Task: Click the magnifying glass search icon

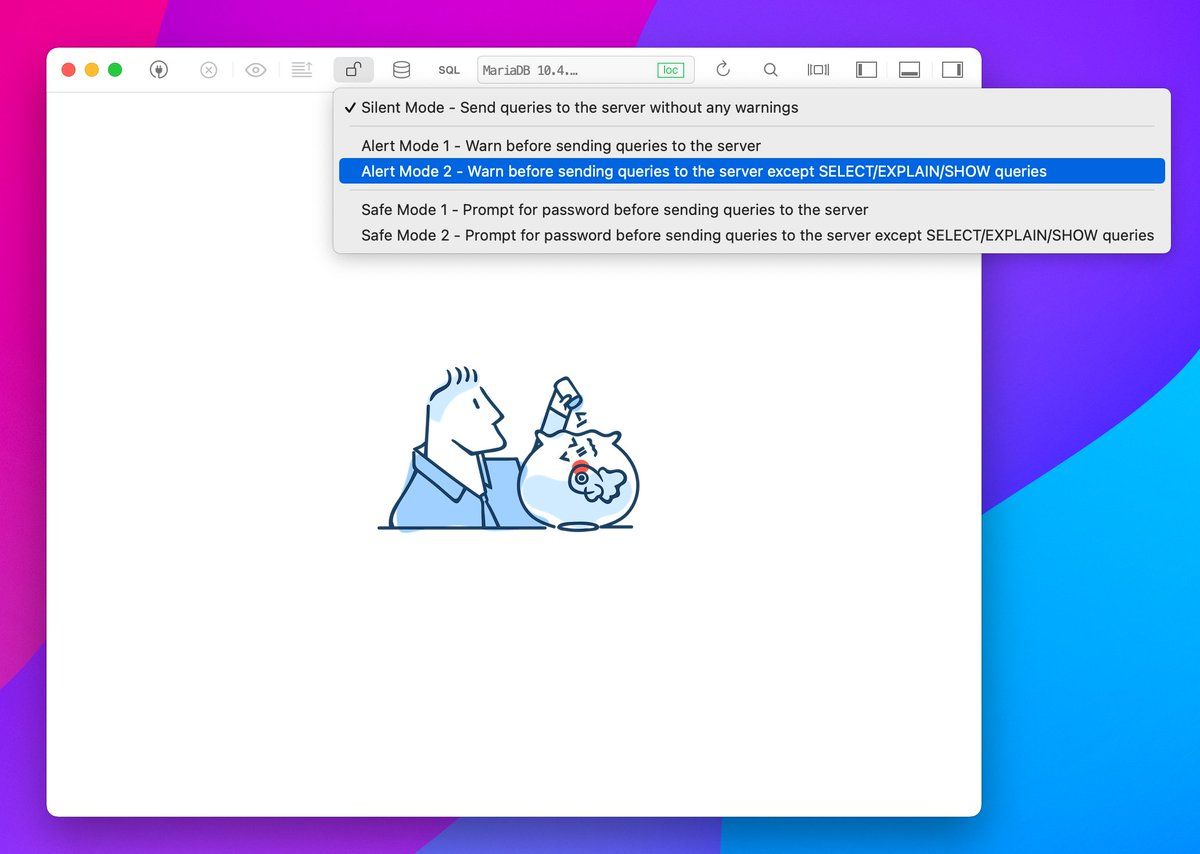Action: coord(770,70)
